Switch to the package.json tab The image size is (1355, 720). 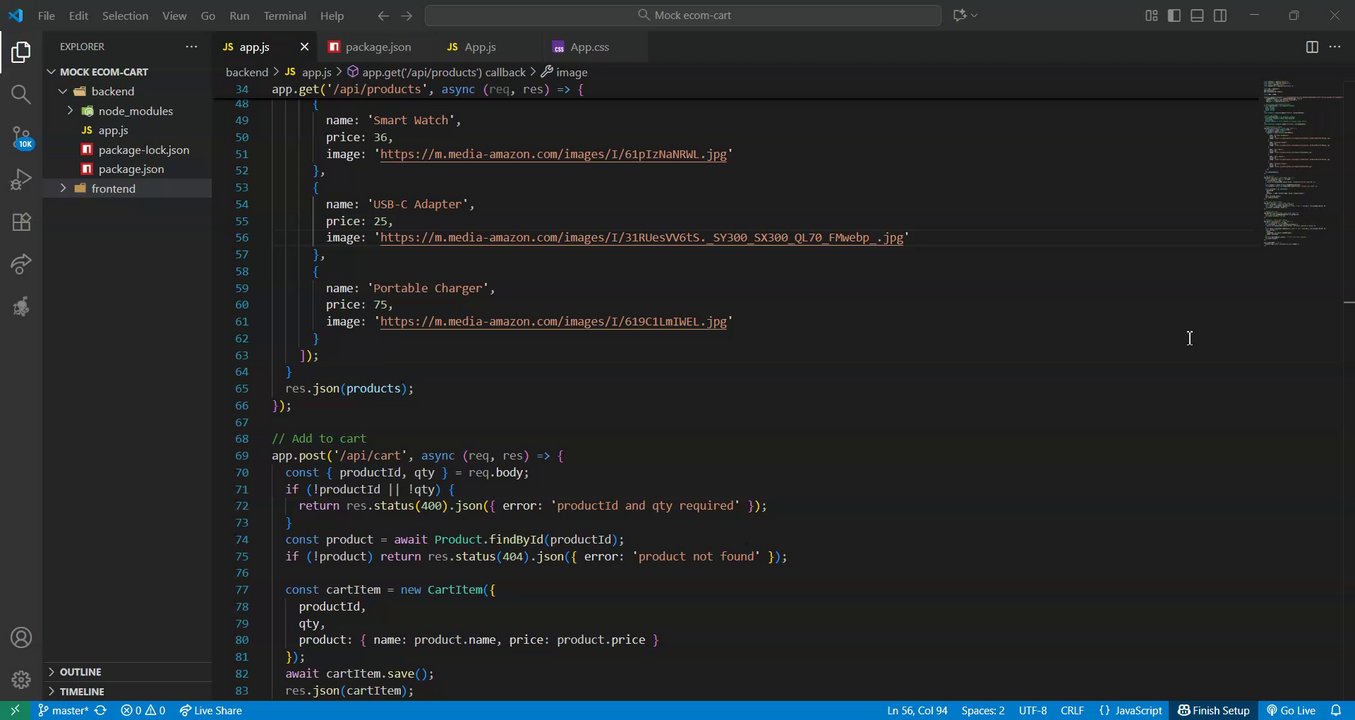tap(377, 47)
